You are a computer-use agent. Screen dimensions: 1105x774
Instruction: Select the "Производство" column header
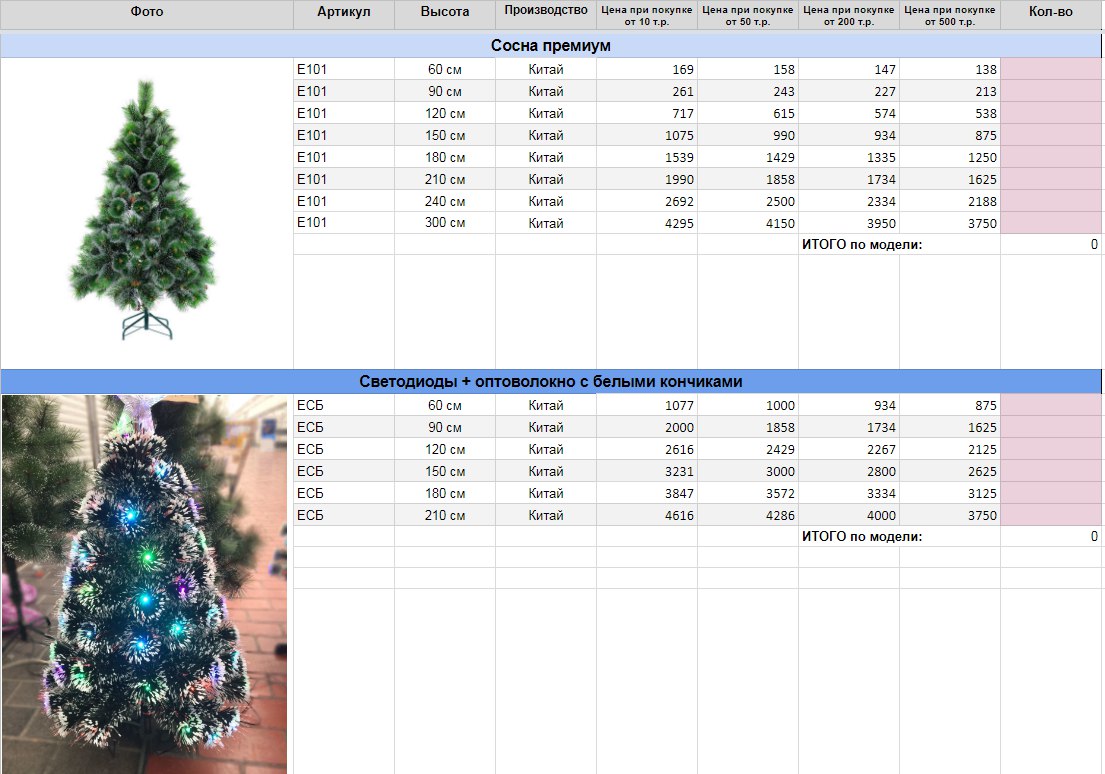[x=545, y=12]
